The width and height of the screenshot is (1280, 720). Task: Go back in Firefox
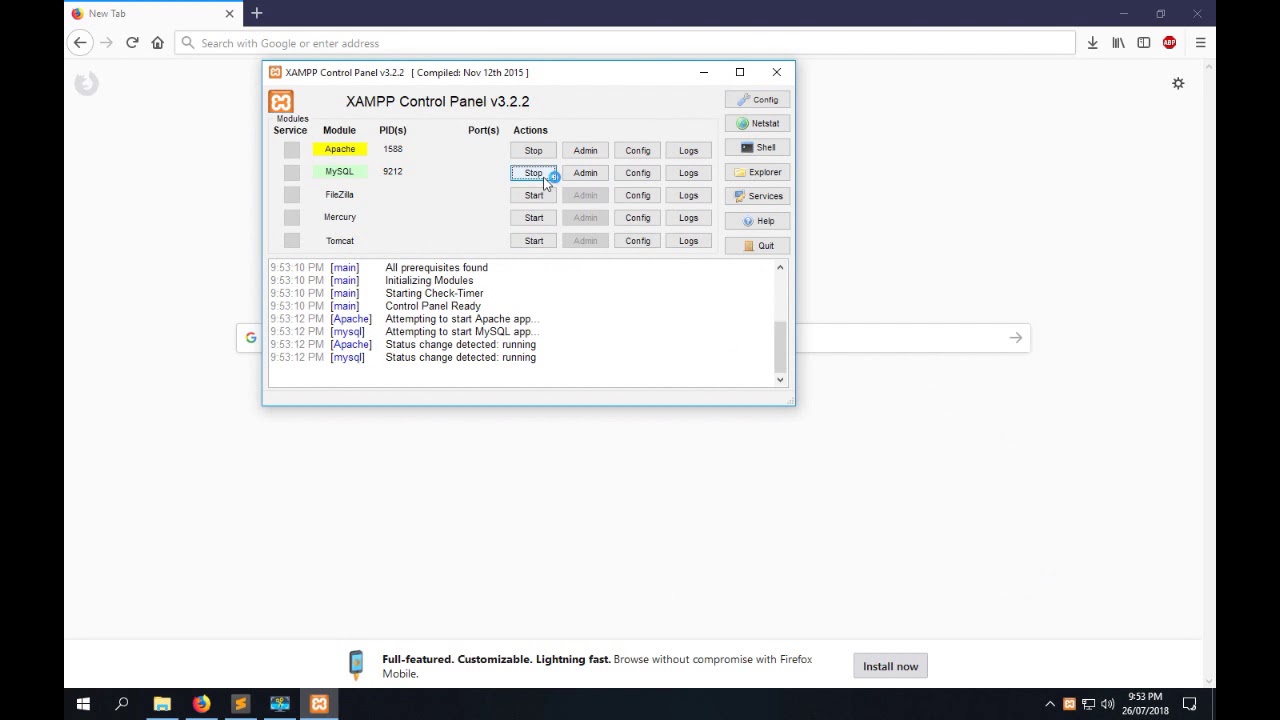[80, 43]
